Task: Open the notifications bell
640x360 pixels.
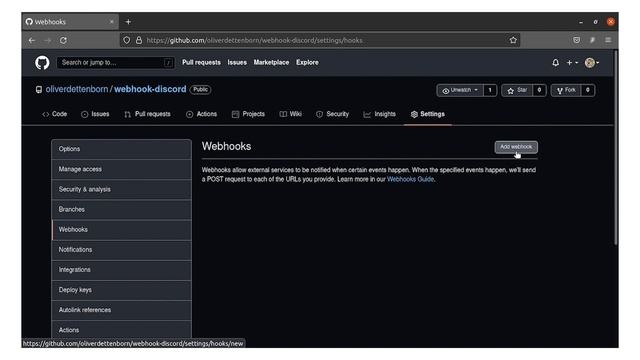Action: pyautogui.click(x=556, y=63)
